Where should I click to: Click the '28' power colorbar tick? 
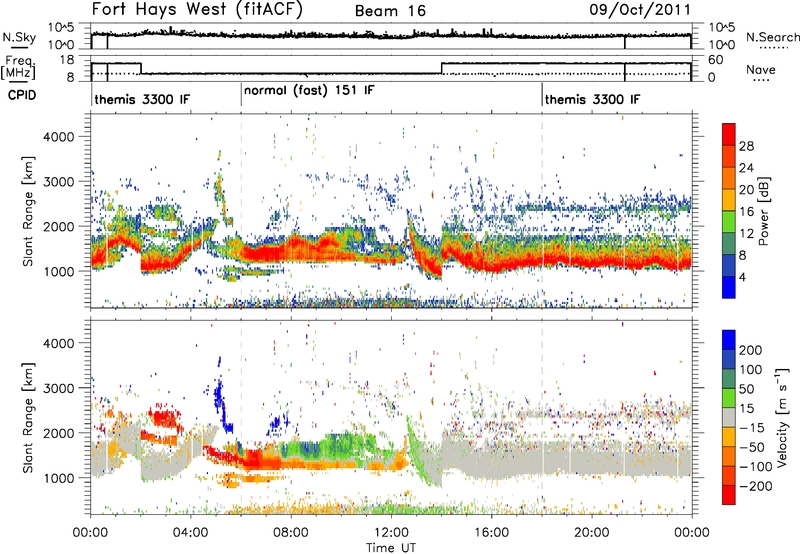pos(746,146)
